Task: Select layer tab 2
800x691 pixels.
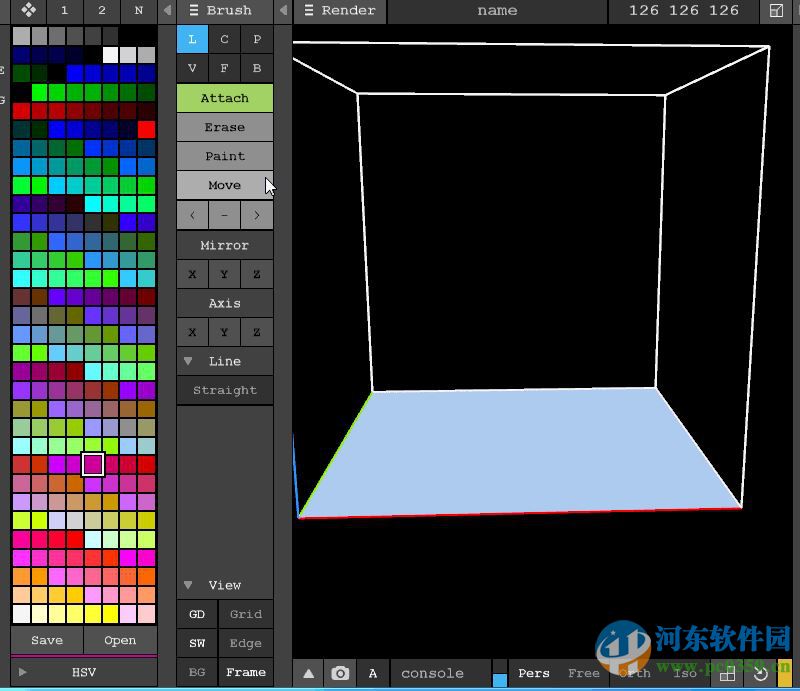Action: coord(100,11)
